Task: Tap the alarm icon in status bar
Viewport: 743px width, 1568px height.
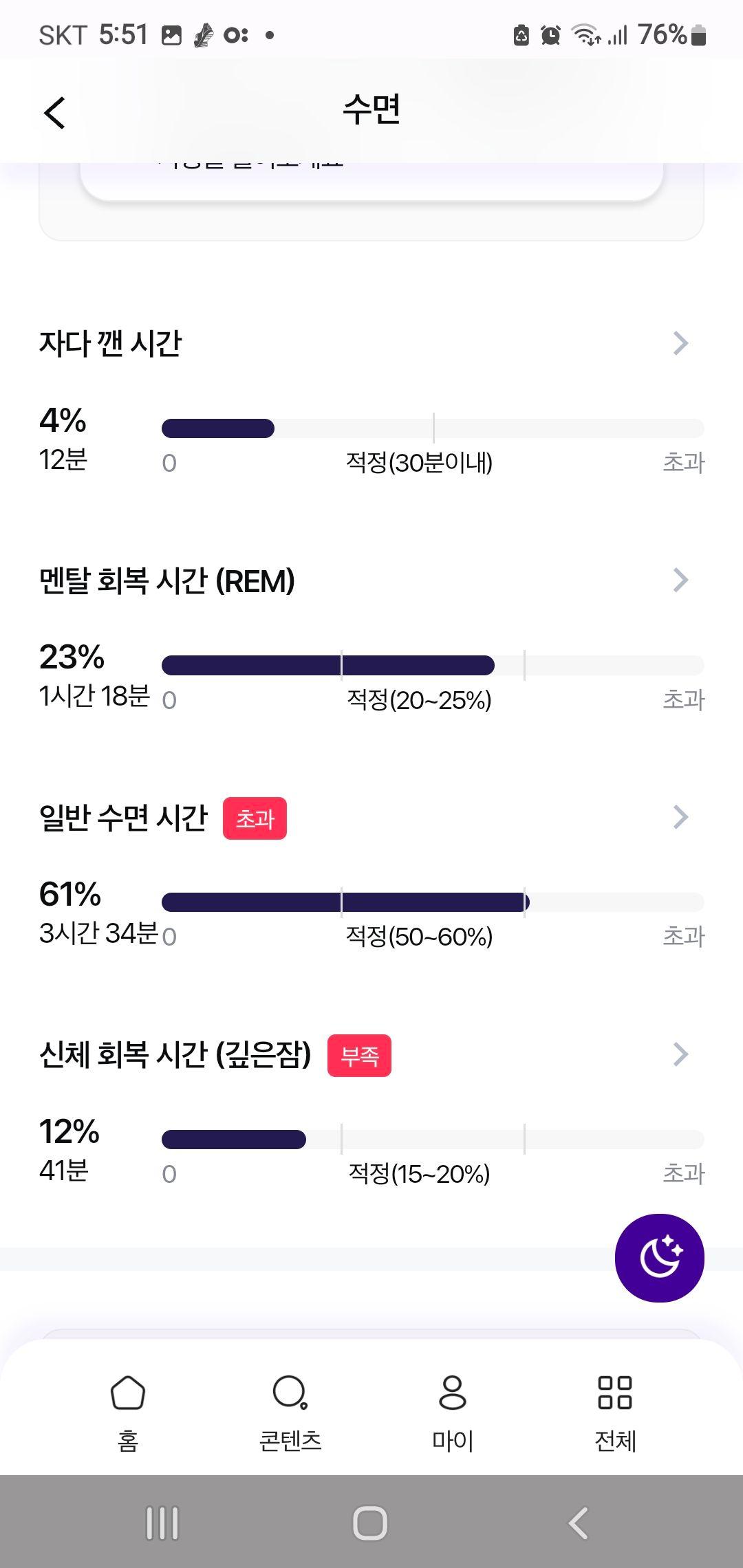Action: [x=550, y=34]
